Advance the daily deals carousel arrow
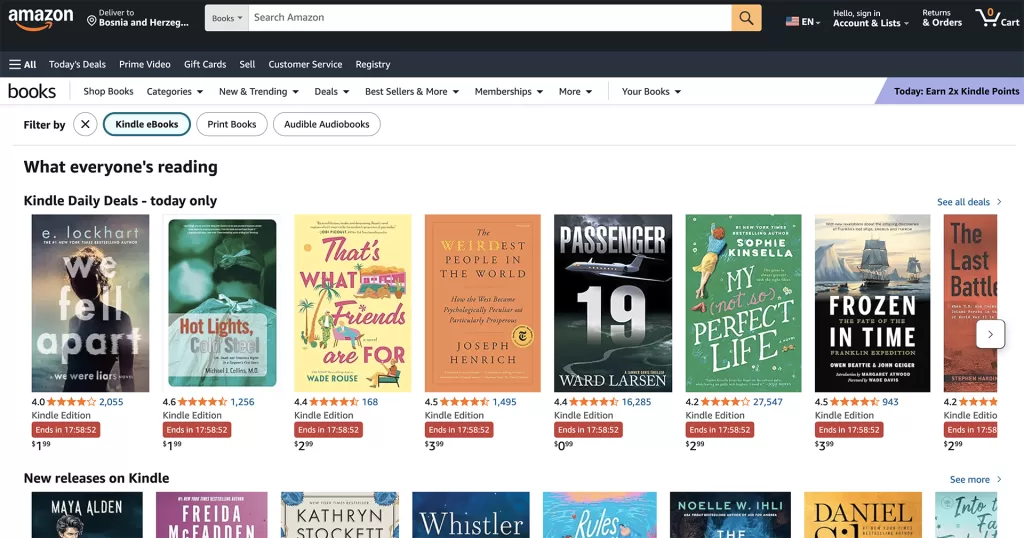The width and height of the screenshot is (1024, 538). click(x=990, y=334)
